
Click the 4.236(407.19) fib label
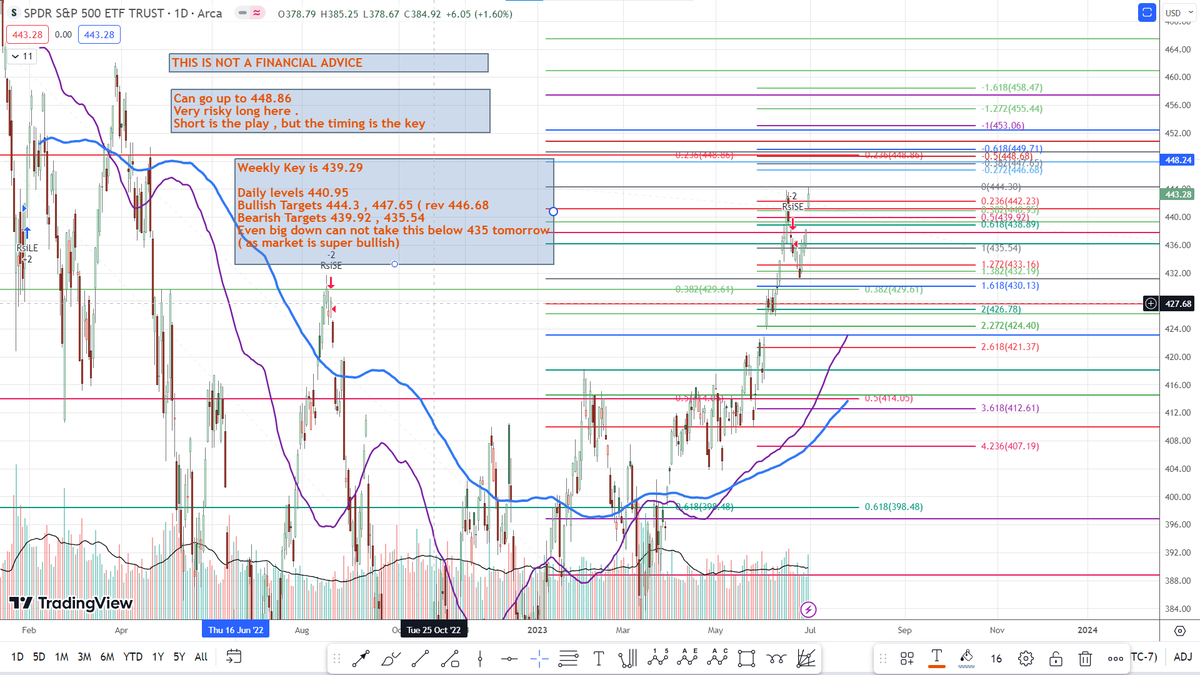(1011, 446)
